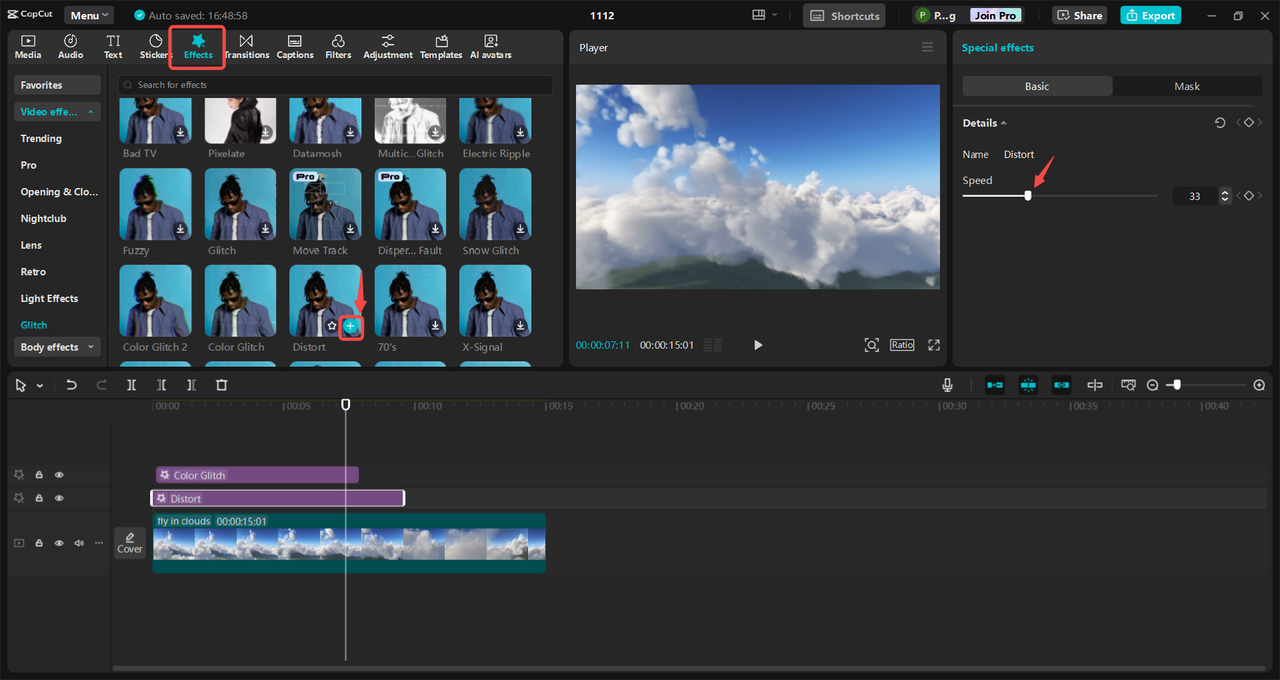1280x680 pixels.
Task: Switch to the Mask tab
Action: point(1187,86)
